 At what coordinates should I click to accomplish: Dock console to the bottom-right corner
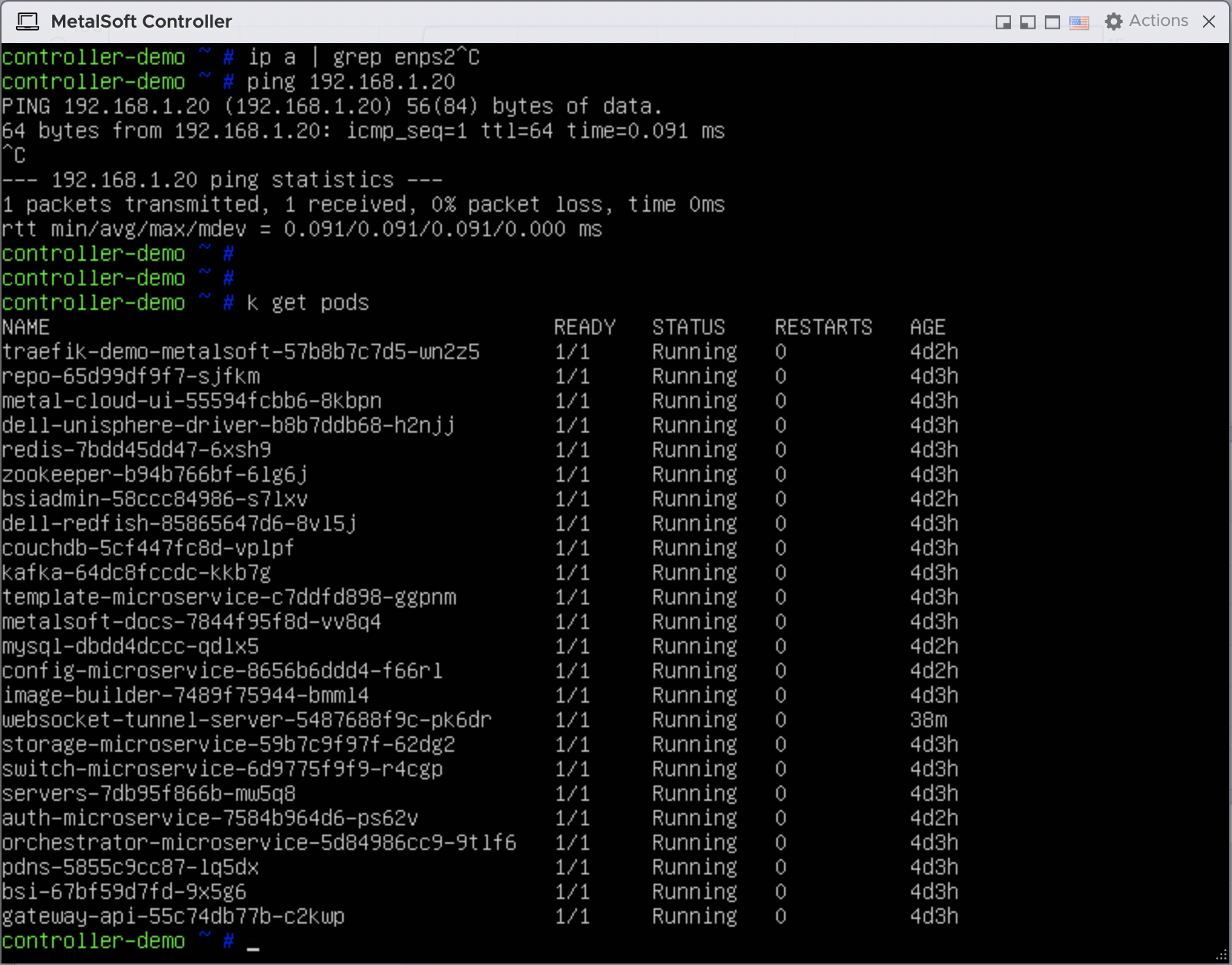coord(1003,22)
